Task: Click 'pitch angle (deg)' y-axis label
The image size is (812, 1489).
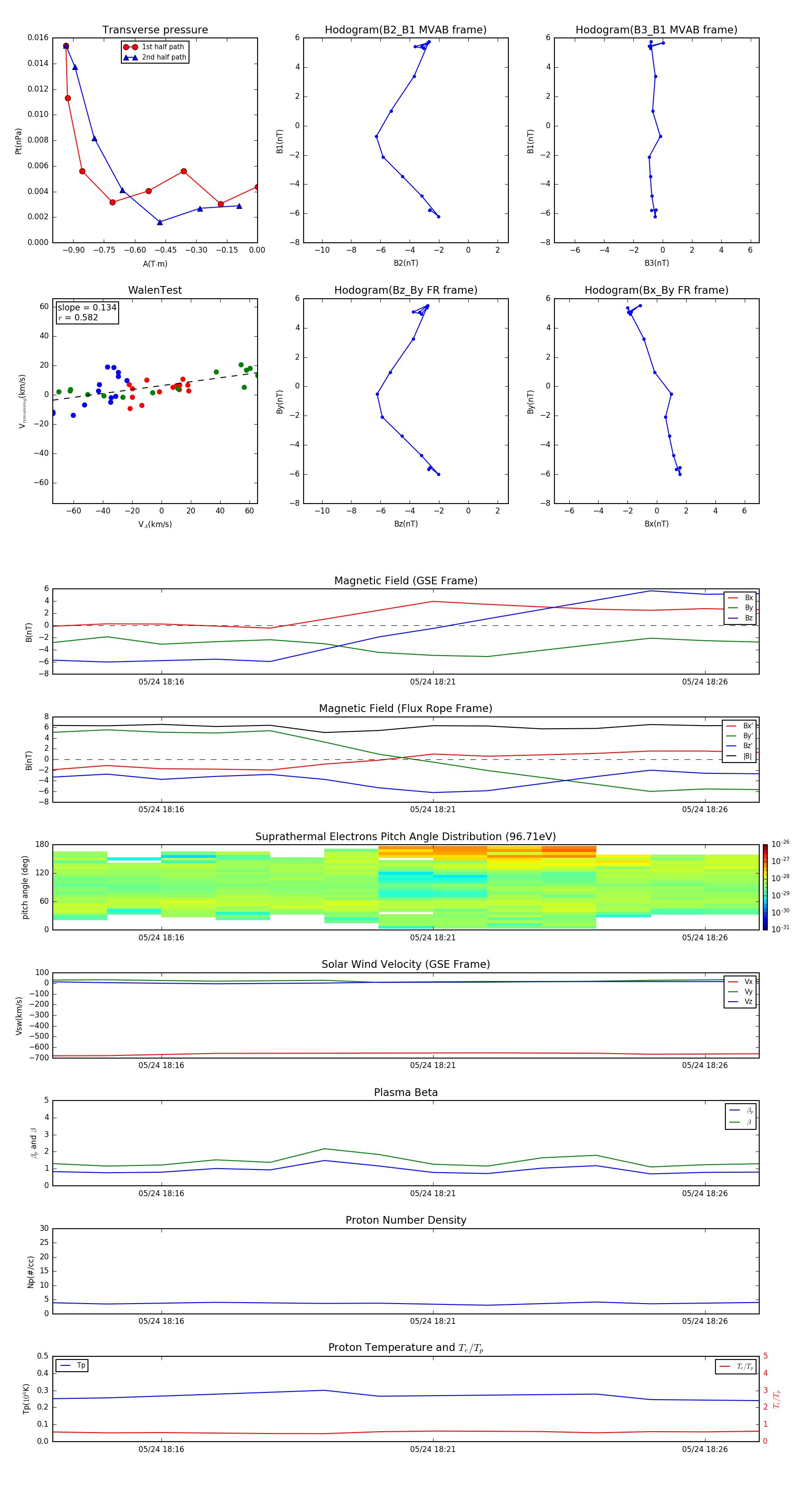Action: [x=25, y=887]
